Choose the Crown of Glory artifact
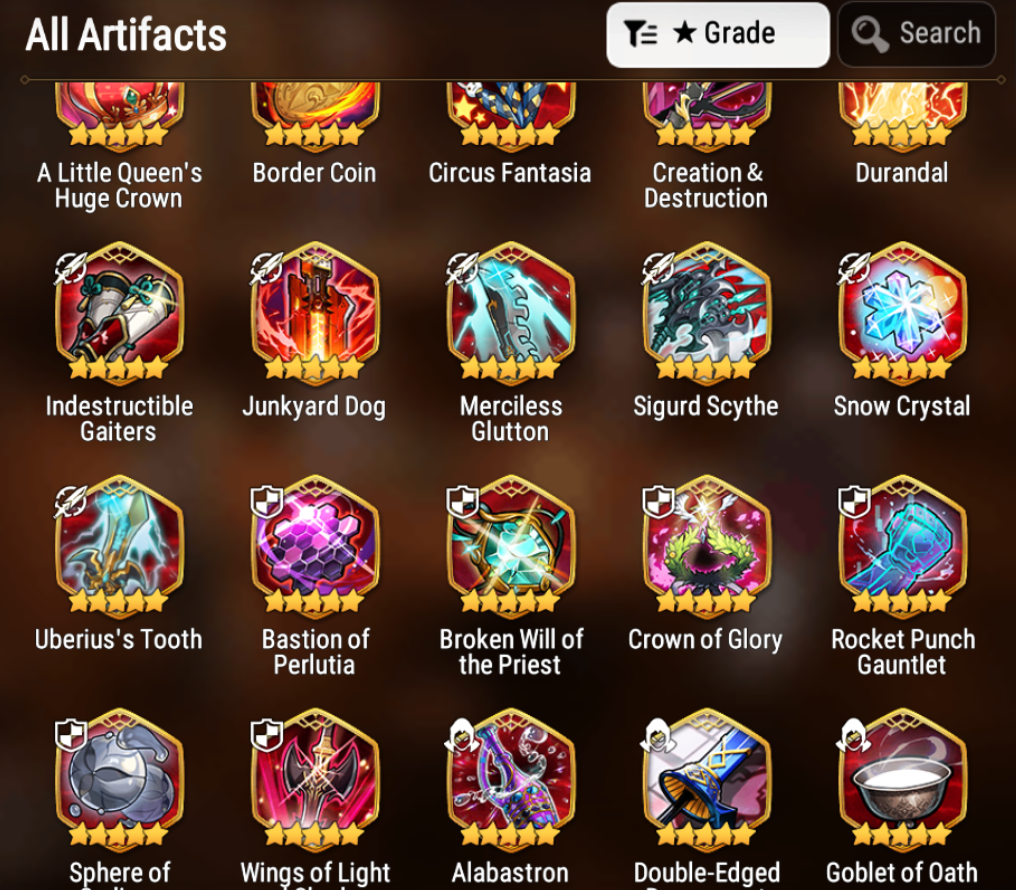1016x890 pixels. (706, 544)
